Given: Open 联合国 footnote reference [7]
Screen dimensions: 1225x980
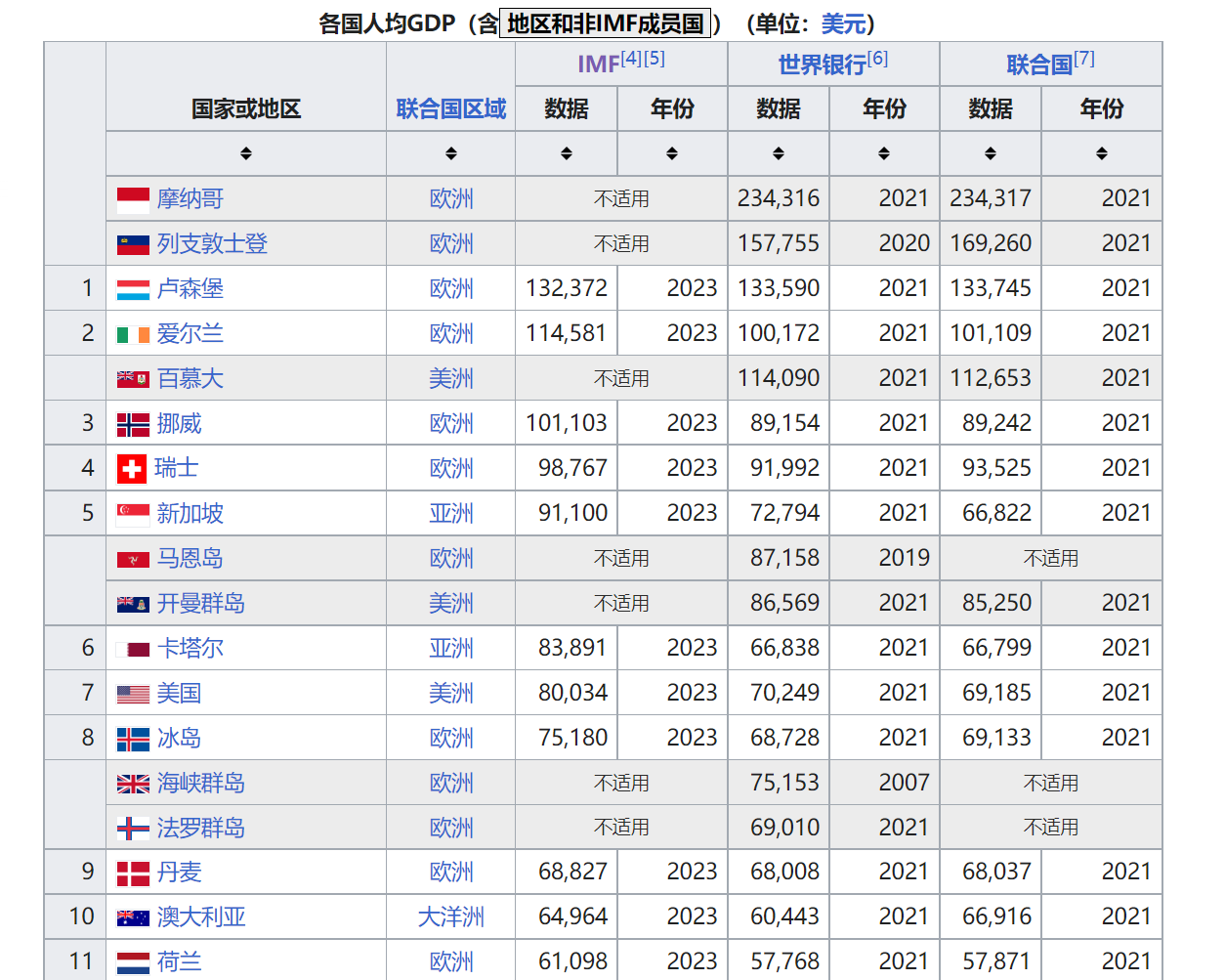Looking at the screenshot, I should point(1084,58).
